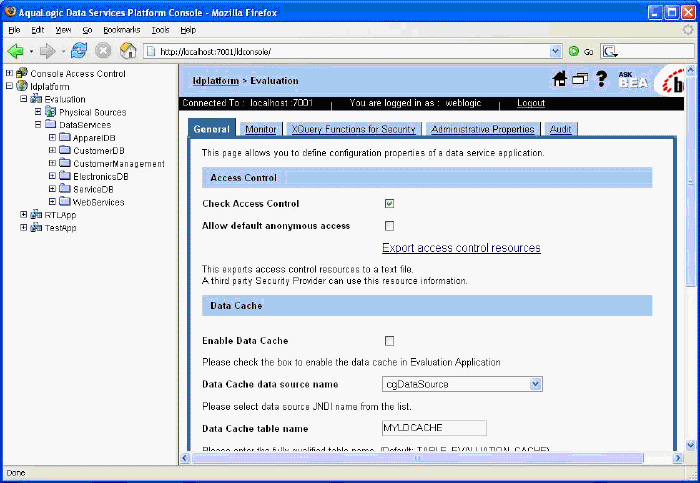
Task: Click the Console Access Control tree icon
Action: [x=22, y=73]
